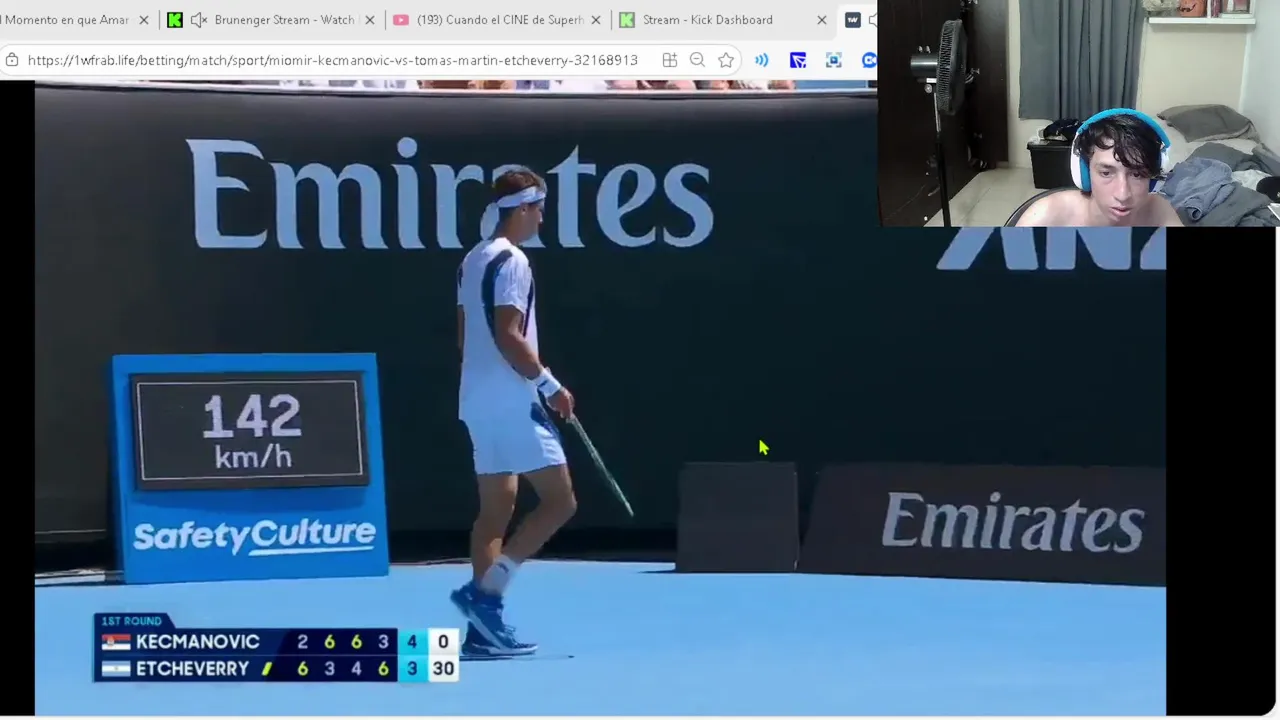The width and height of the screenshot is (1280, 720).
Task: Open the install app icon in address bar
Action: tap(669, 61)
